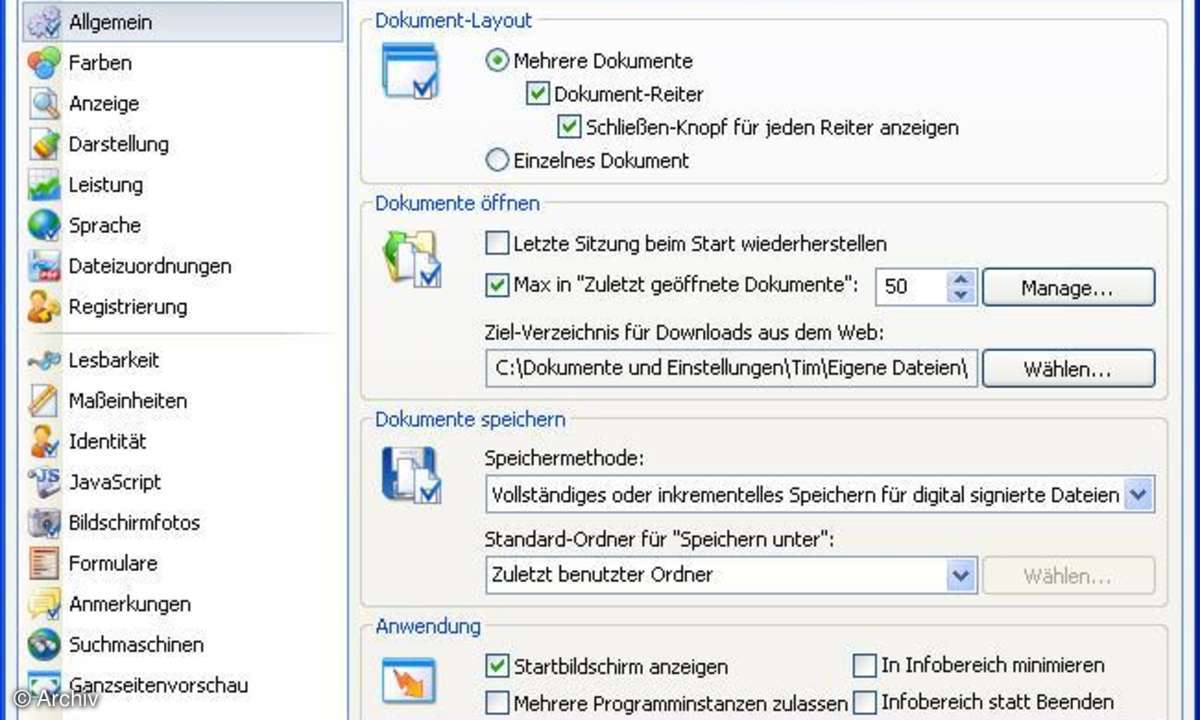Screen dimensions: 1200x720
Task: Click the Registrierung user icon
Action: tap(44, 307)
